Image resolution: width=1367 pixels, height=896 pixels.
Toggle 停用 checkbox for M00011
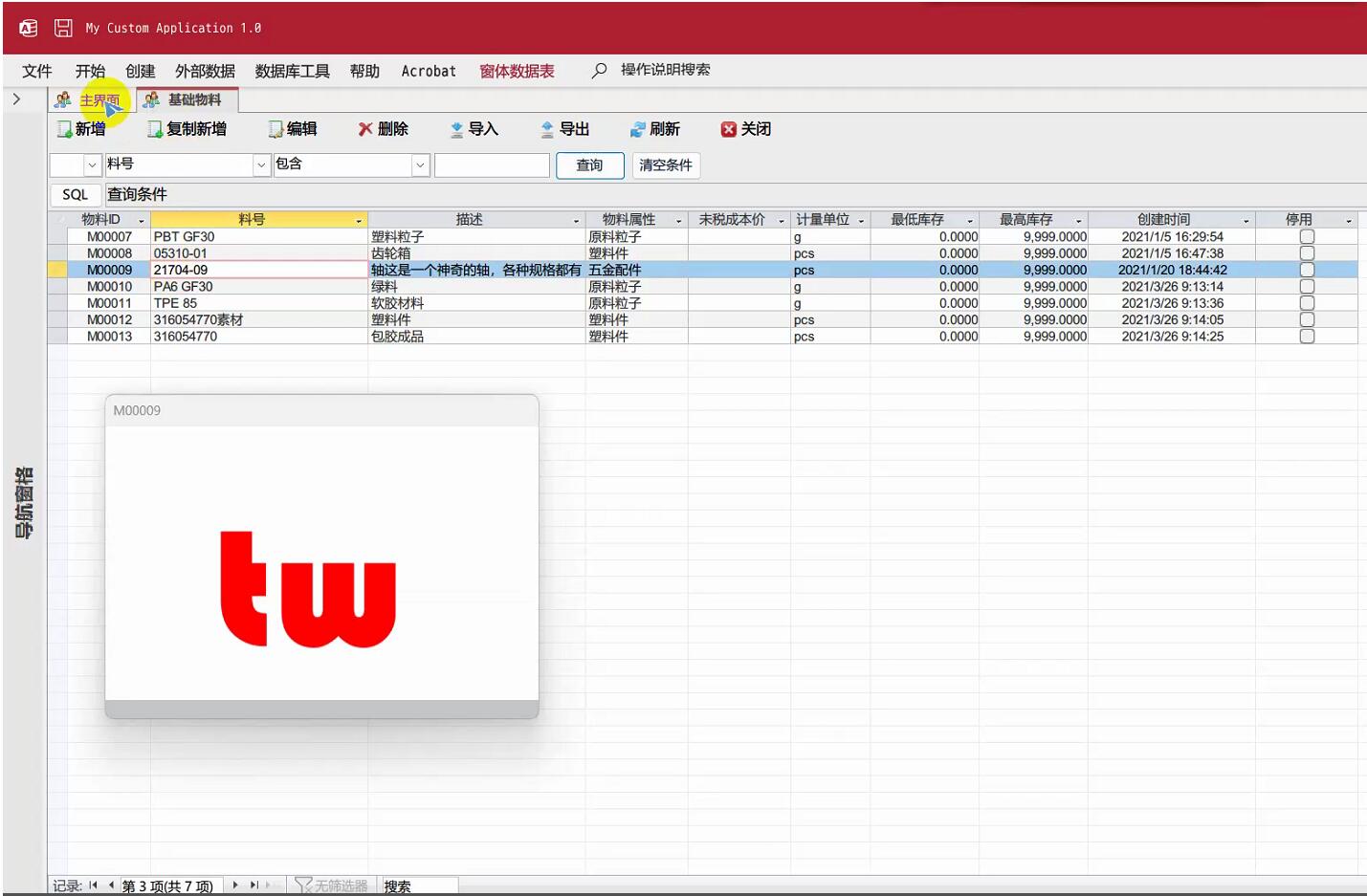[x=1307, y=303]
